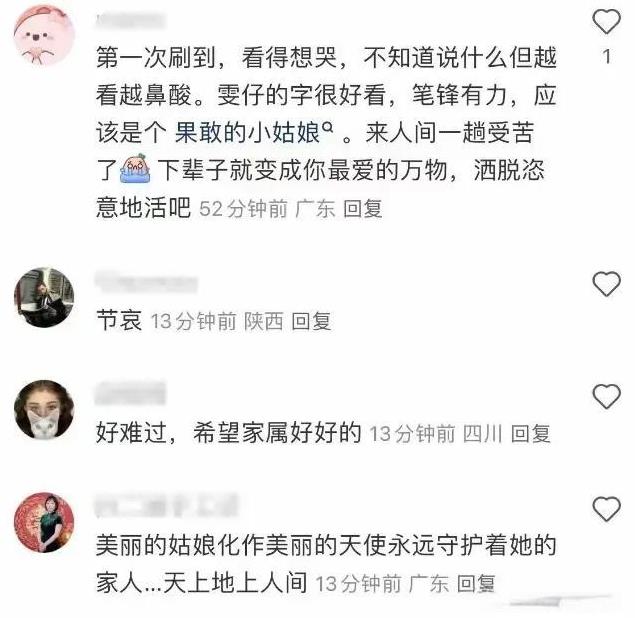Select the comment text 好难过，希望家属好好的

[x=228, y=433]
